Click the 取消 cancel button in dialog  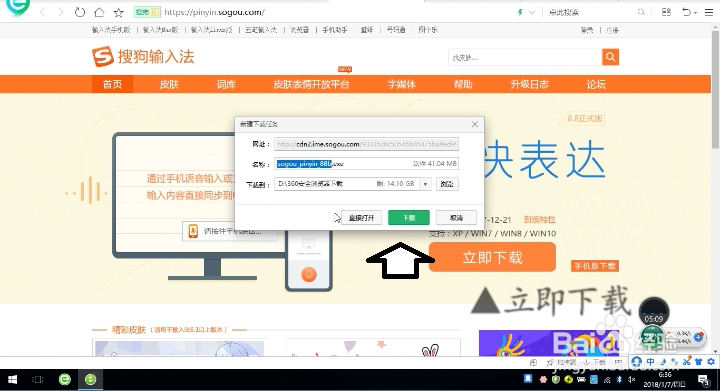[x=456, y=218]
